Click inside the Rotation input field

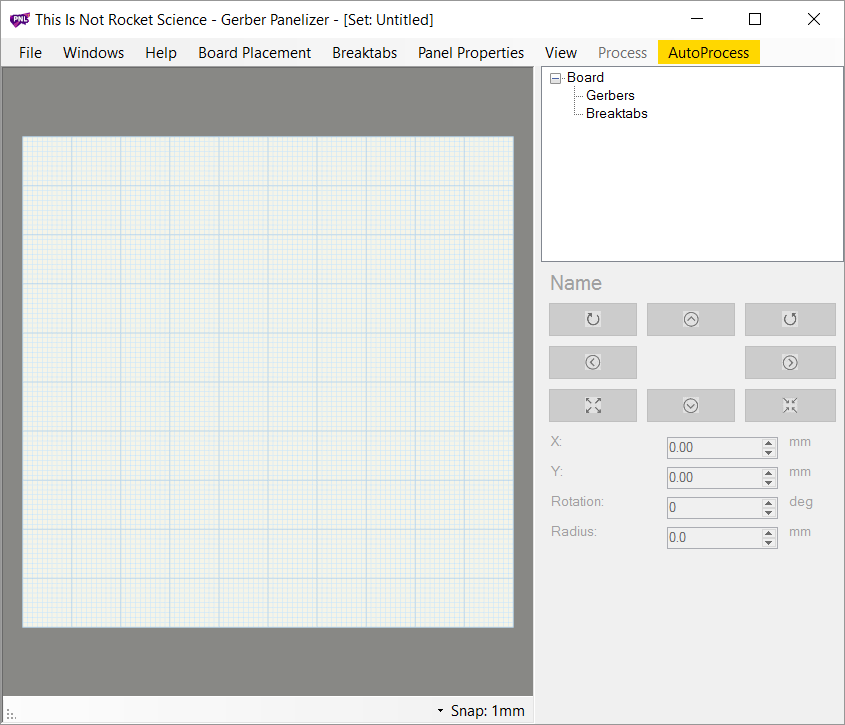713,508
